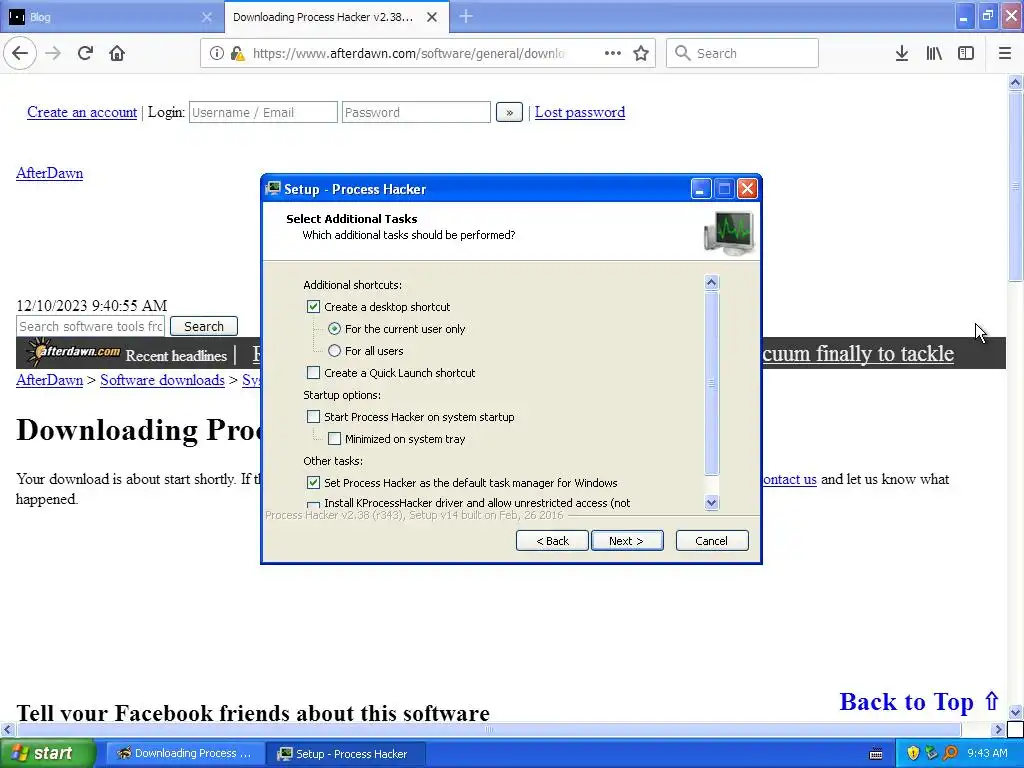Open the Firefox hamburger menu

[x=1005, y=53]
